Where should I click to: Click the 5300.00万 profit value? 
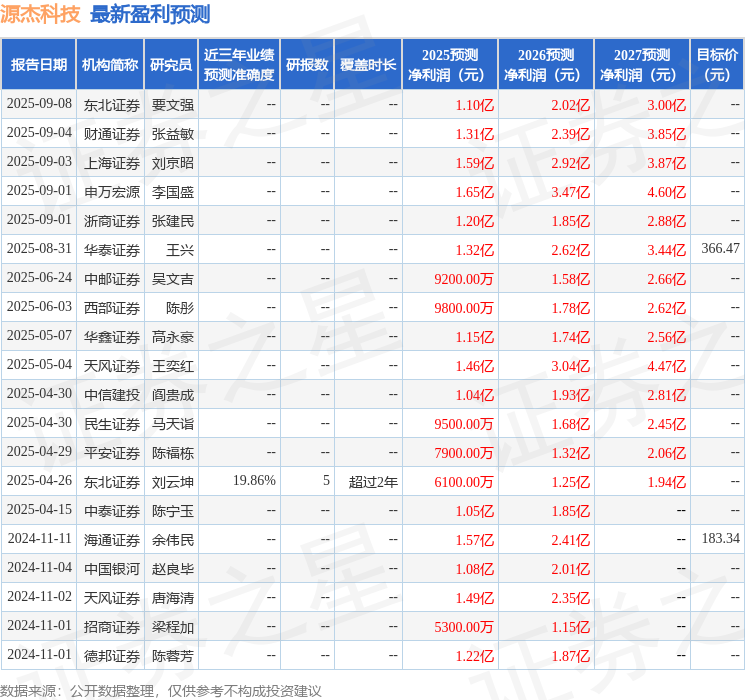tap(464, 627)
